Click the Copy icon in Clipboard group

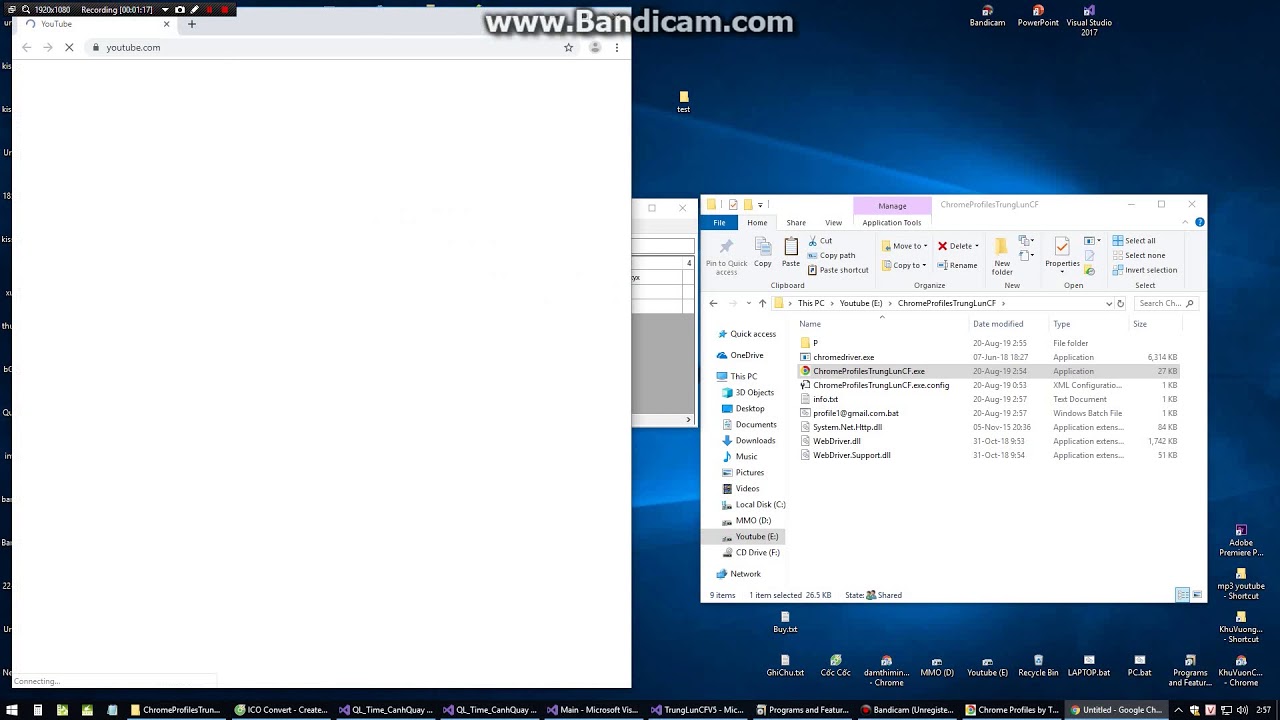(763, 252)
